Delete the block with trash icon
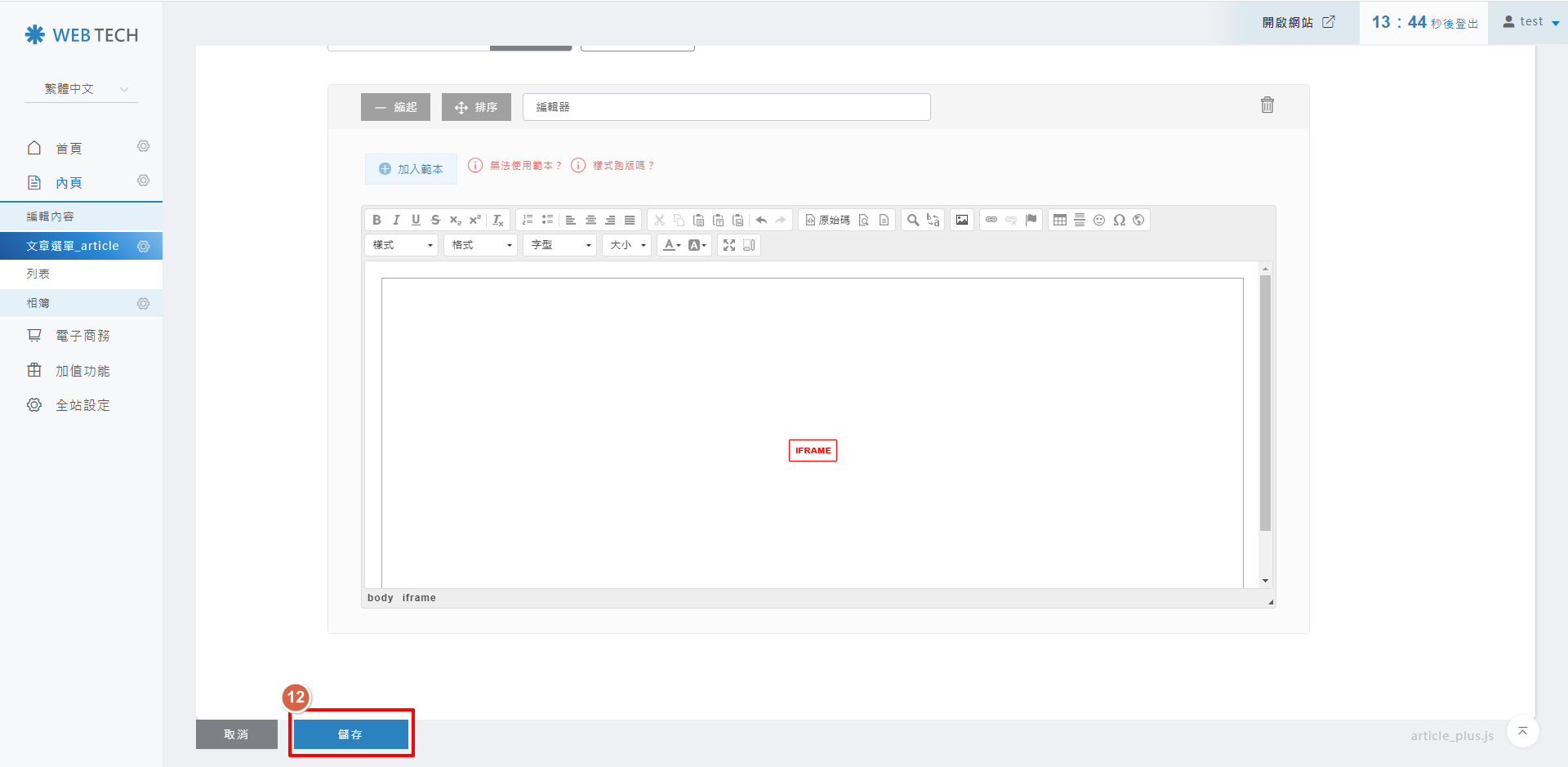The image size is (1568, 767). [x=1267, y=105]
